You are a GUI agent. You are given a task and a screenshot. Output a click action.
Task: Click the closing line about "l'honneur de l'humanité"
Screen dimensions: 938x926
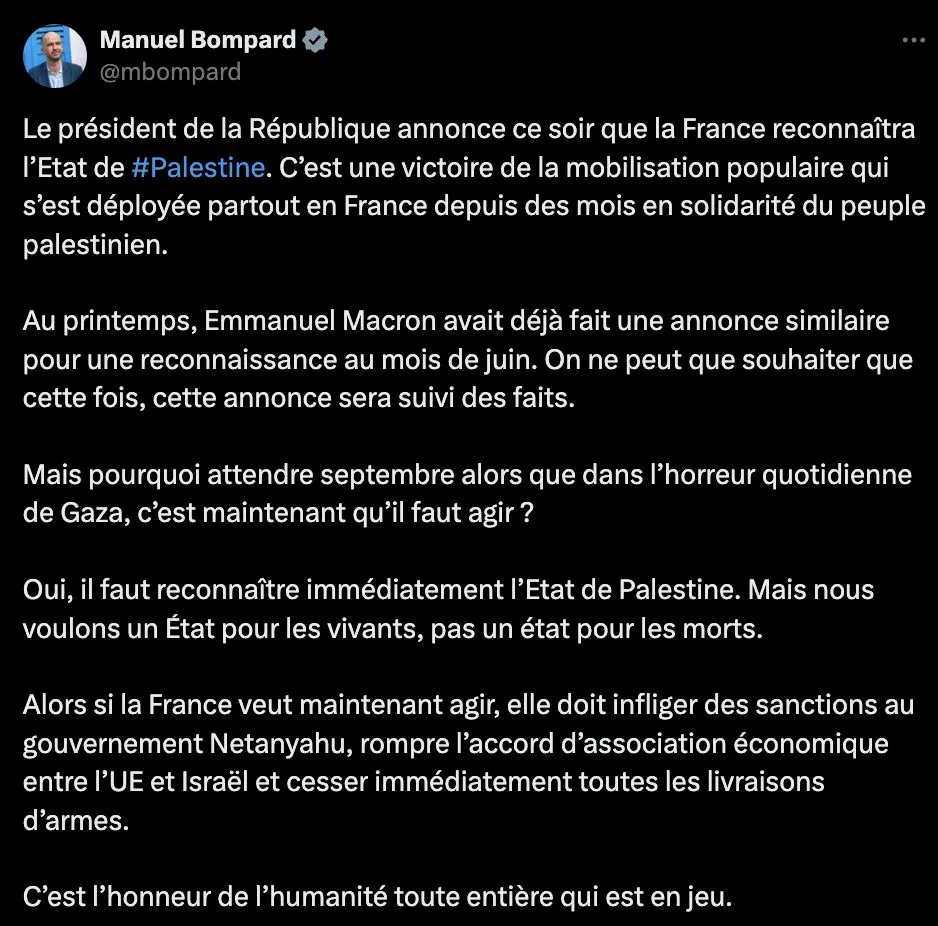378,895
